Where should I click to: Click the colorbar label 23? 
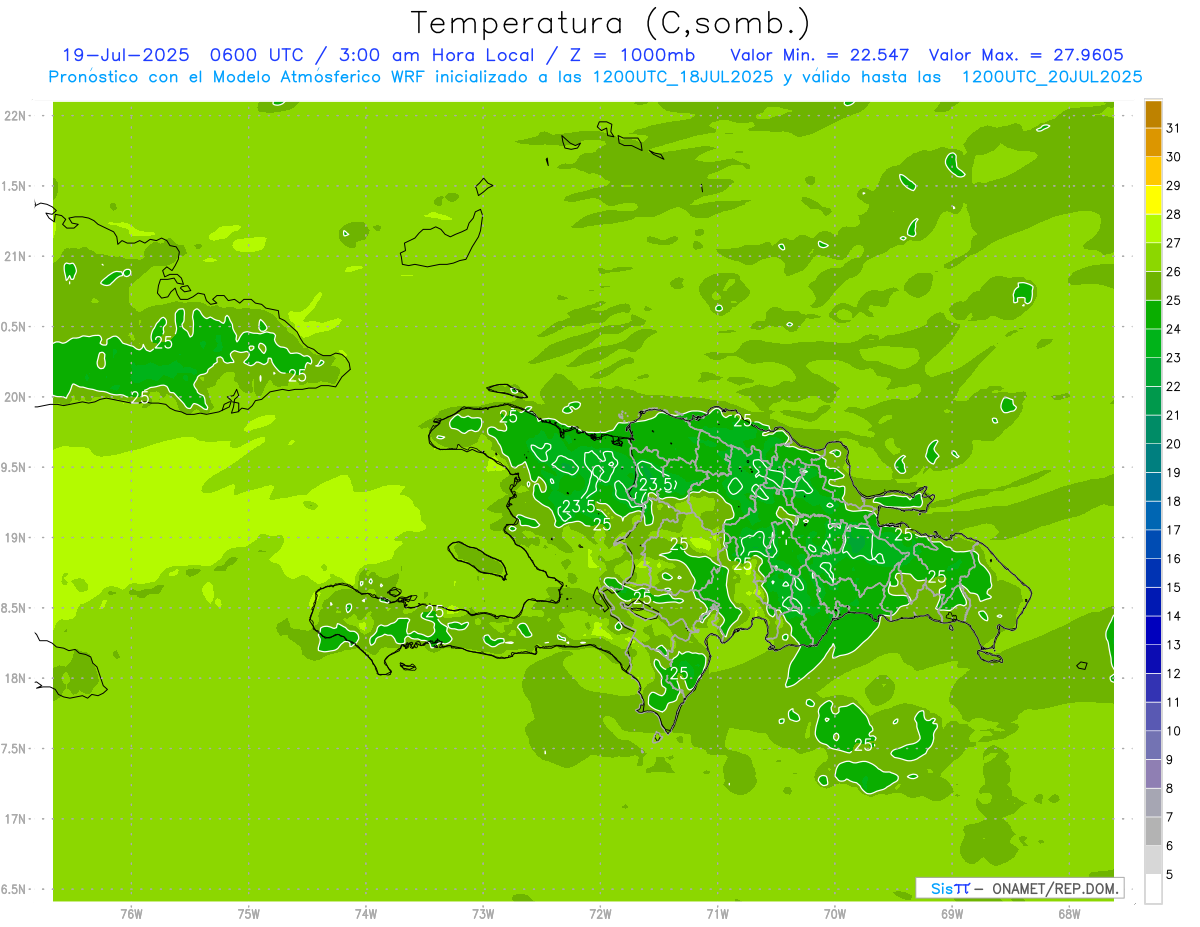click(x=1174, y=358)
